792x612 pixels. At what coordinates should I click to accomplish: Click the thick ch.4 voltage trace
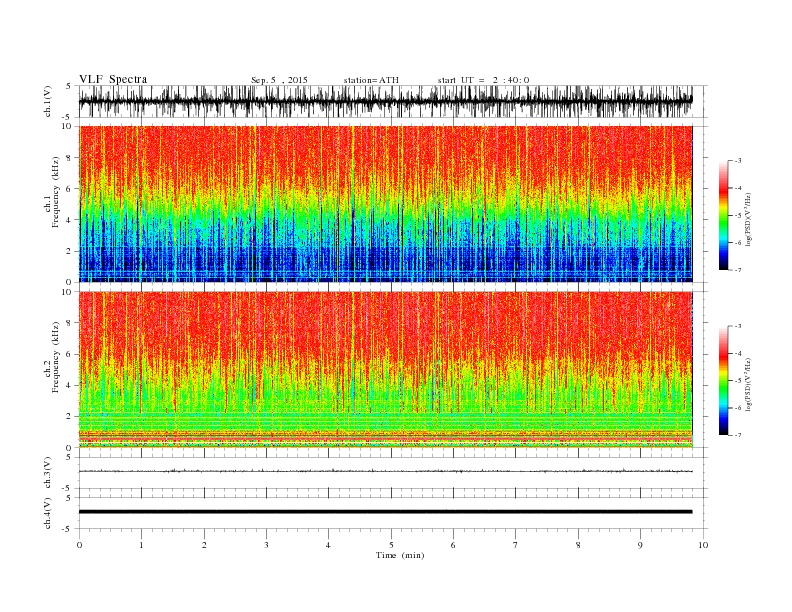point(385,512)
